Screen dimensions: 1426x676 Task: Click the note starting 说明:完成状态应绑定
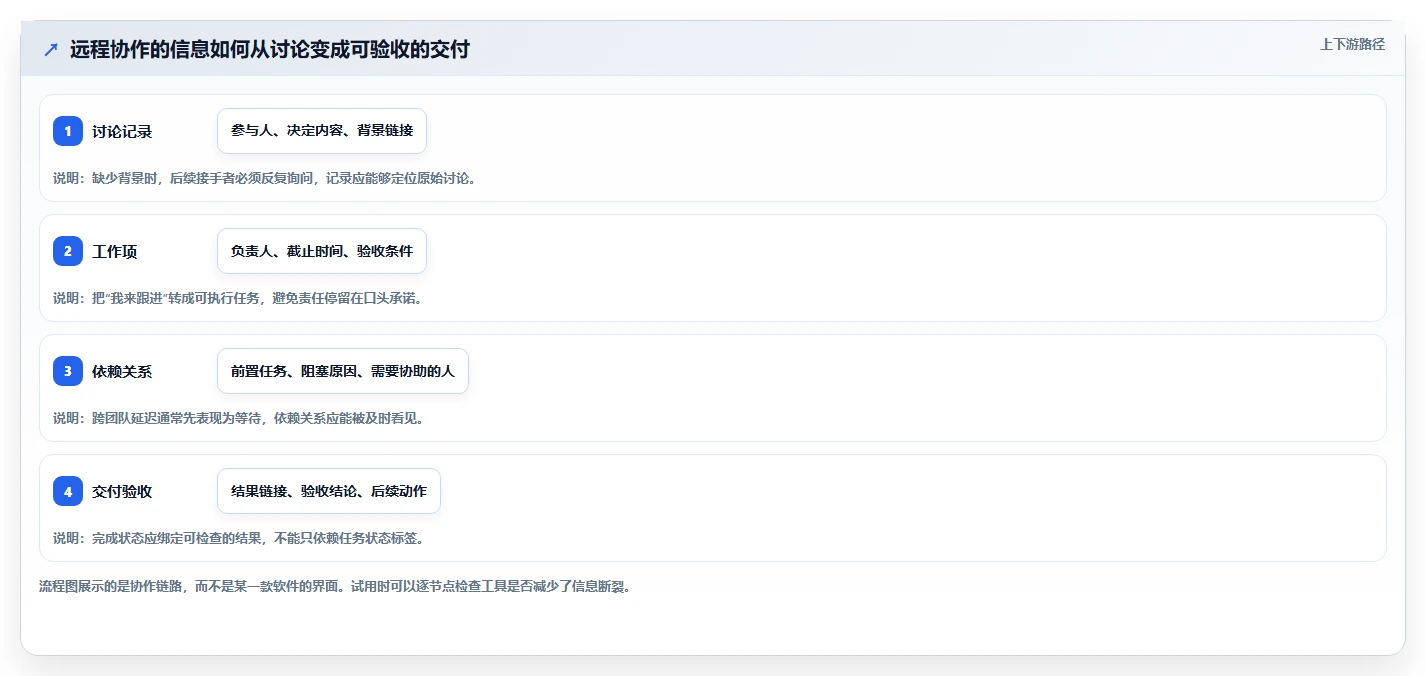(x=239, y=538)
